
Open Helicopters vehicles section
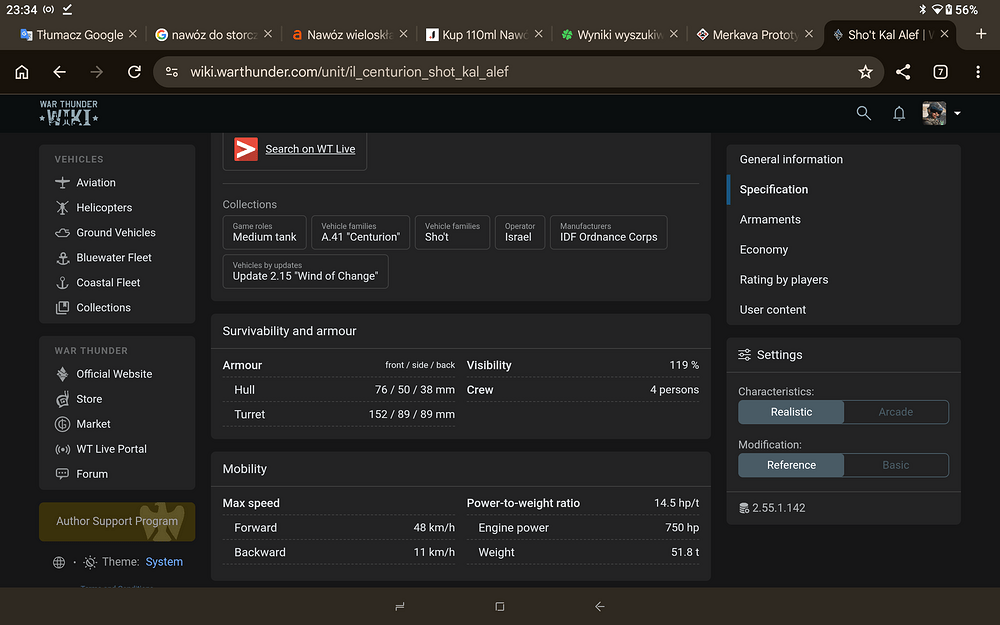94,207
